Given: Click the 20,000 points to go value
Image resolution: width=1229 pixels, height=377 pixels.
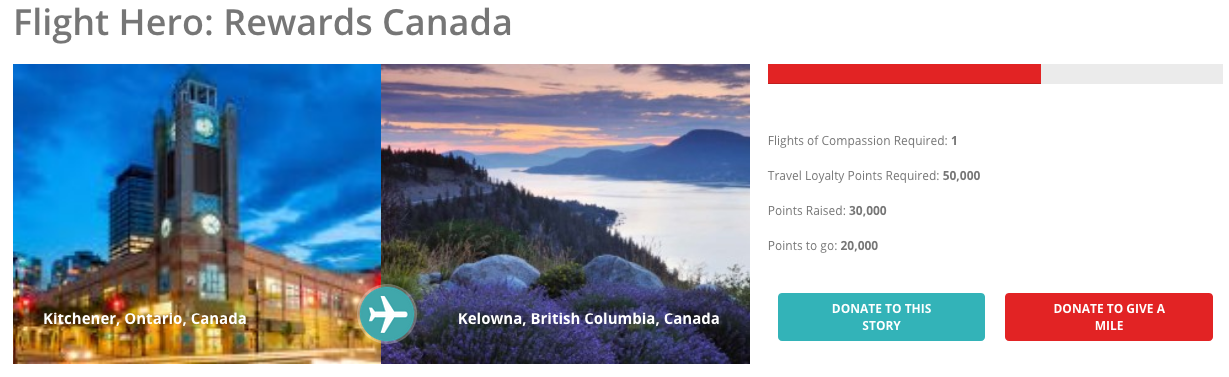Looking at the screenshot, I should (x=860, y=246).
